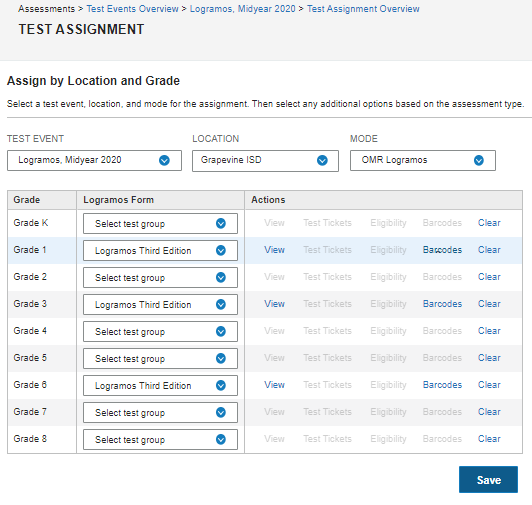Screen dimensions: 532x505
Task: Open Grade 3 Logramos Form dropdown
Action: tap(160, 304)
